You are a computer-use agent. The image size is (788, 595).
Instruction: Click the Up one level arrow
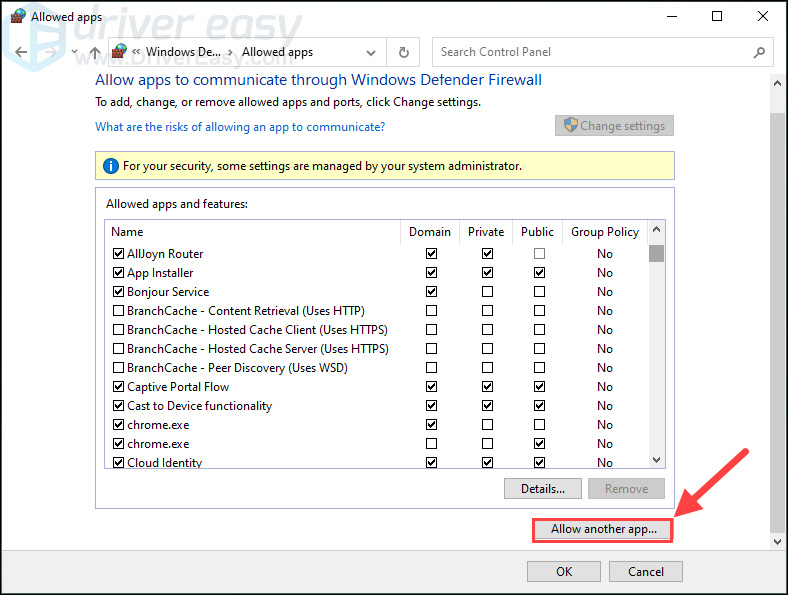click(94, 52)
